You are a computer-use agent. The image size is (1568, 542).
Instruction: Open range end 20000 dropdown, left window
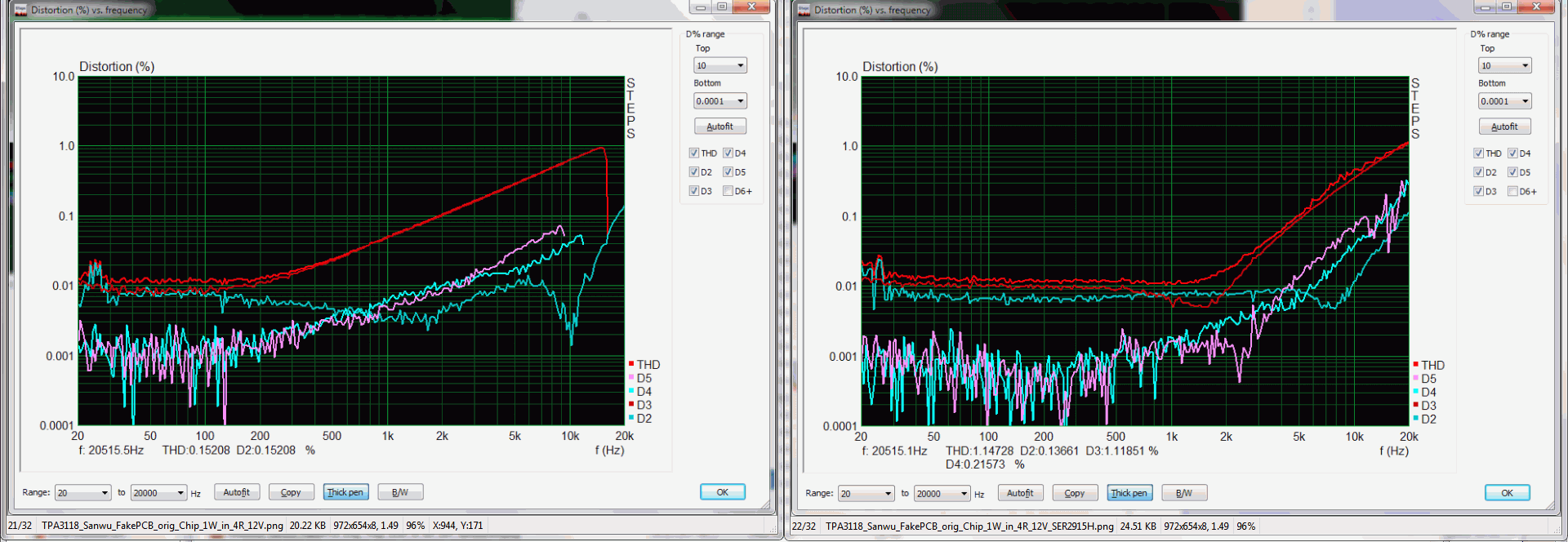[158, 493]
